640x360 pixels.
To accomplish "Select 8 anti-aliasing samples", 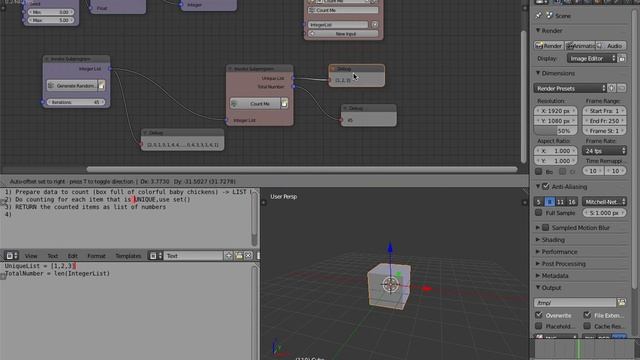I will [x=550, y=202].
